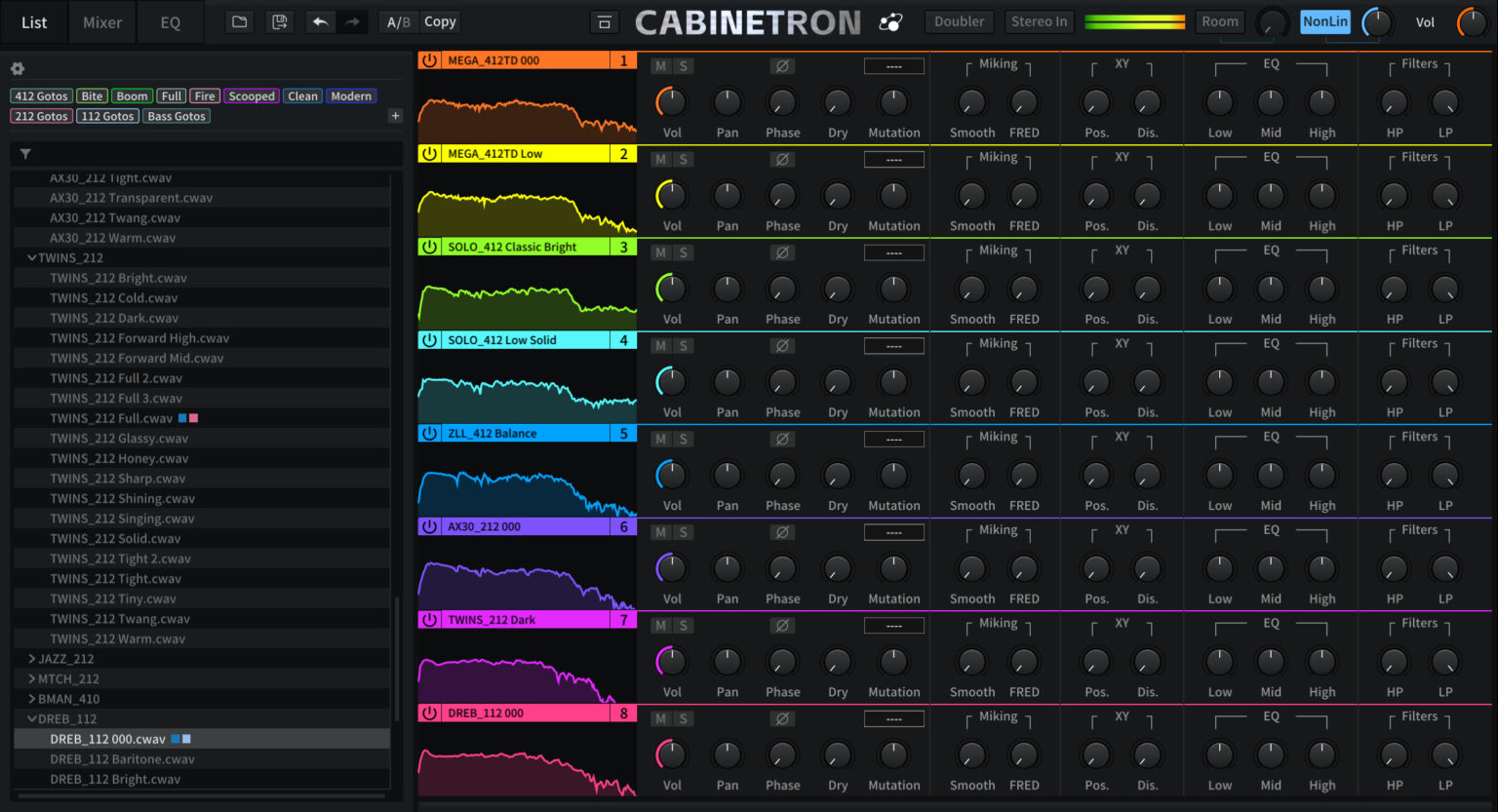Click the plus icon to add tag
The width and height of the screenshot is (1498, 812).
pyautogui.click(x=395, y=116)
